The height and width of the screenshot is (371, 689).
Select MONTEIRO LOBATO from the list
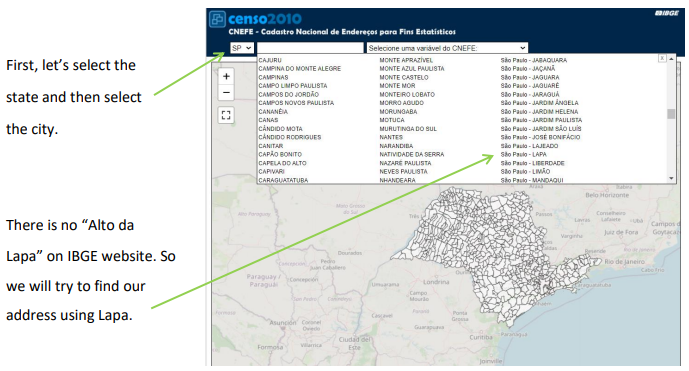407,94
